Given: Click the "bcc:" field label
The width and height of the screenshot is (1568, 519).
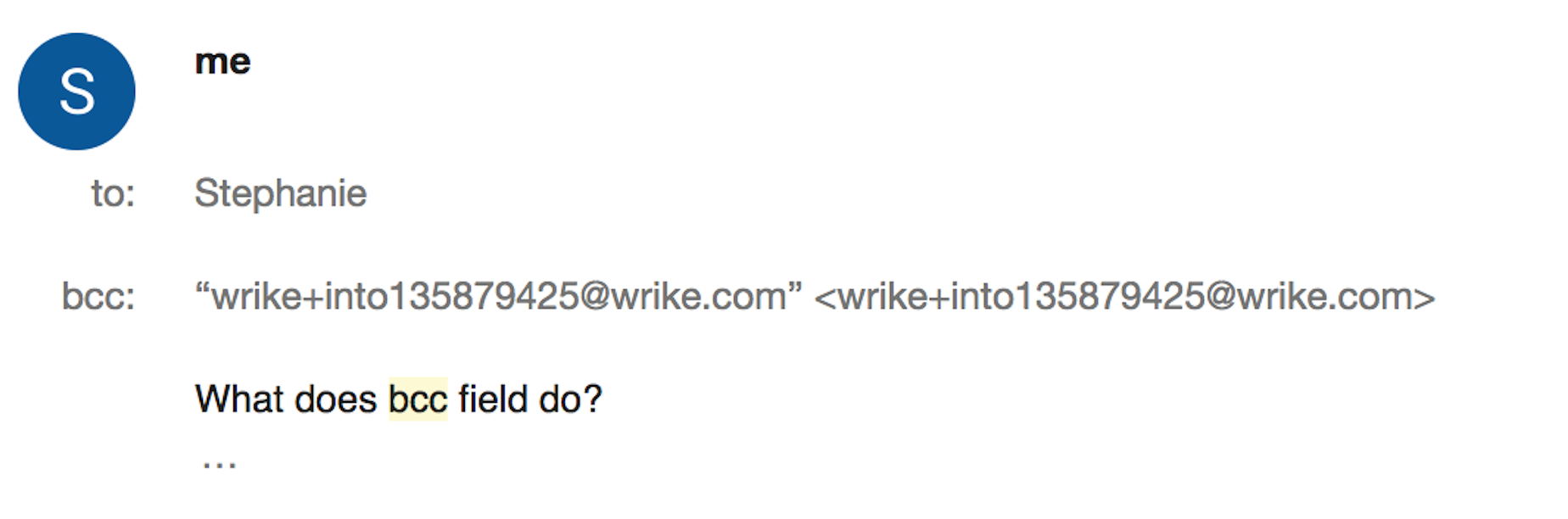Looking at the screenshot, I should click(98, 297).
